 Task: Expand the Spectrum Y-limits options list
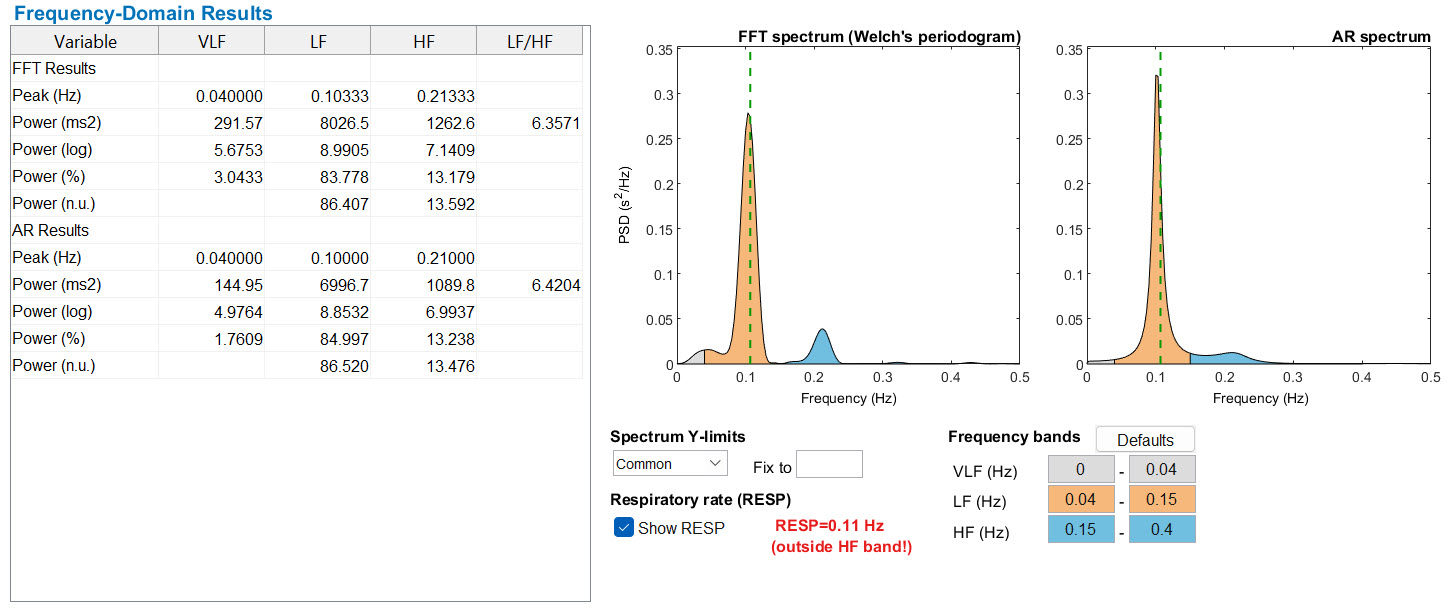click(x=716, y=463)
